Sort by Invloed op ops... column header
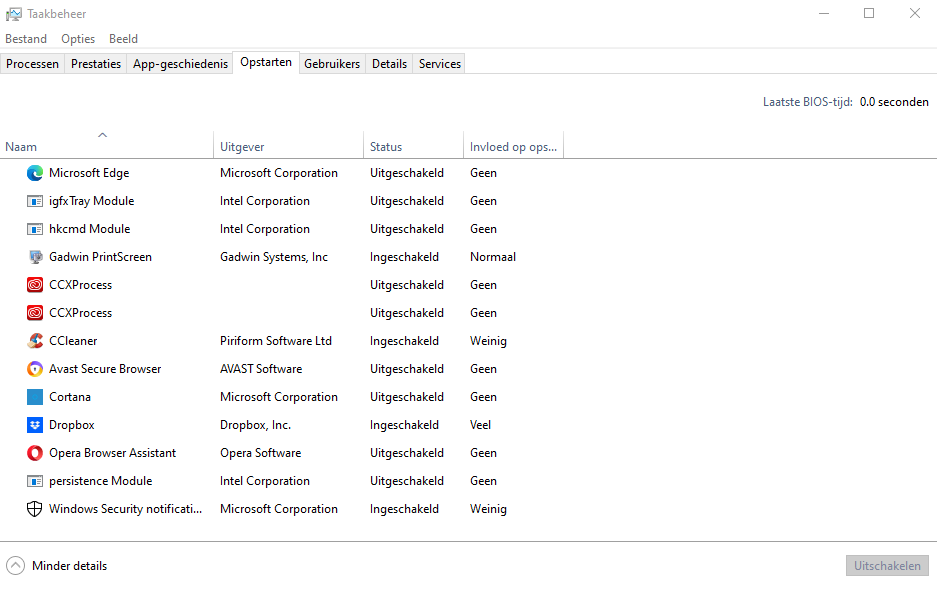The height and width of the screenshot is (590, 937). (513, 144)
